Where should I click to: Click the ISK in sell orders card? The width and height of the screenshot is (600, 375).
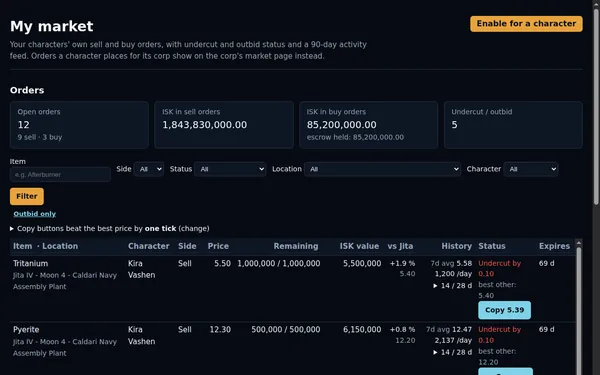tap(224, 125)
